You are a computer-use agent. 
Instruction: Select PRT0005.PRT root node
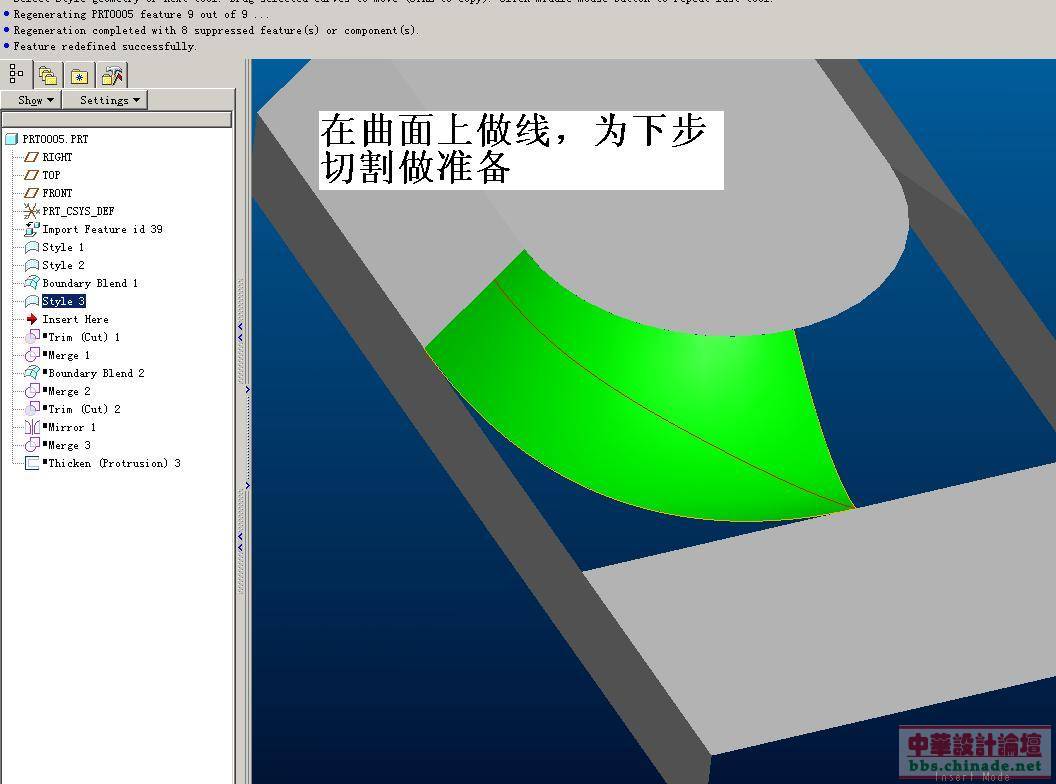(55, 139)
